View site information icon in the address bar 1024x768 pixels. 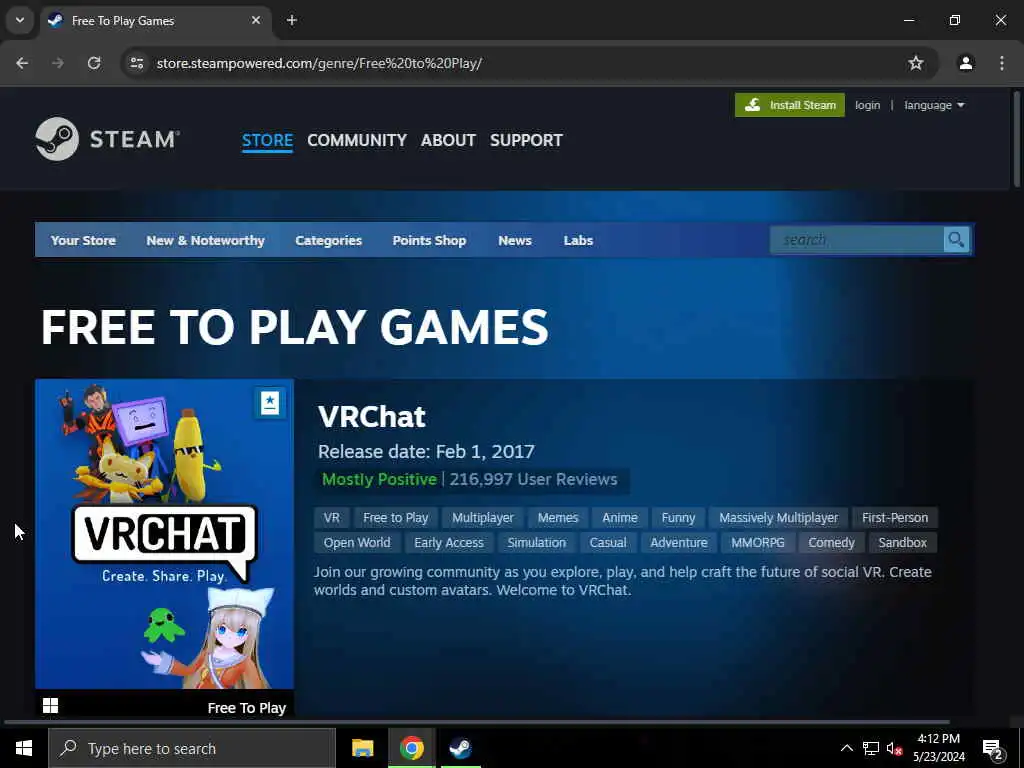[136, 63]
